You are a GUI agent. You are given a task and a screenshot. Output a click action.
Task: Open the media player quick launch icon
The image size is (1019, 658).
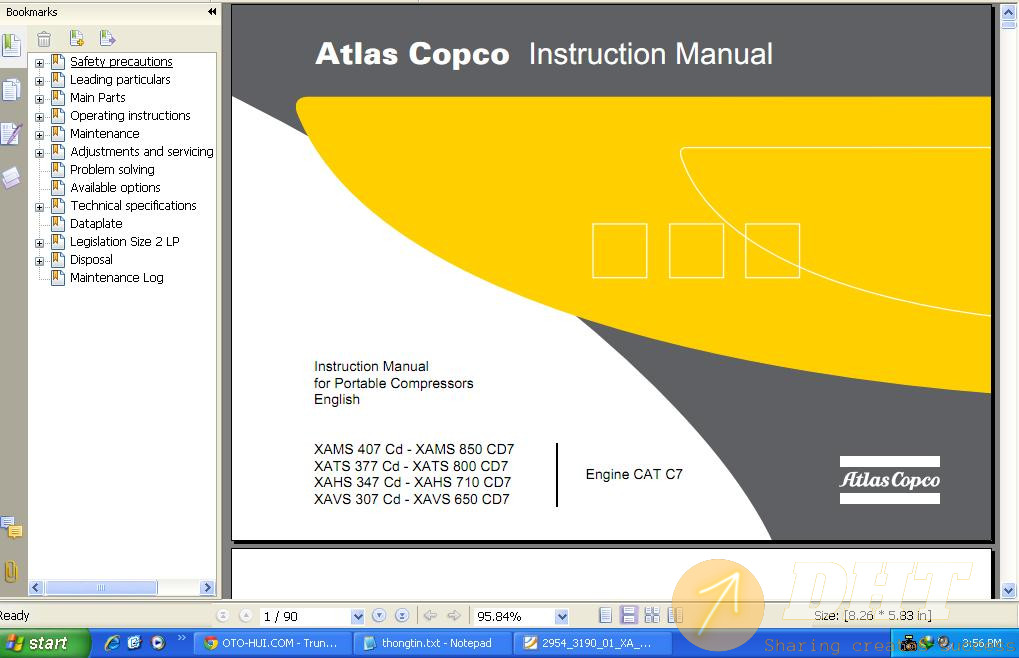coord(158,643)
